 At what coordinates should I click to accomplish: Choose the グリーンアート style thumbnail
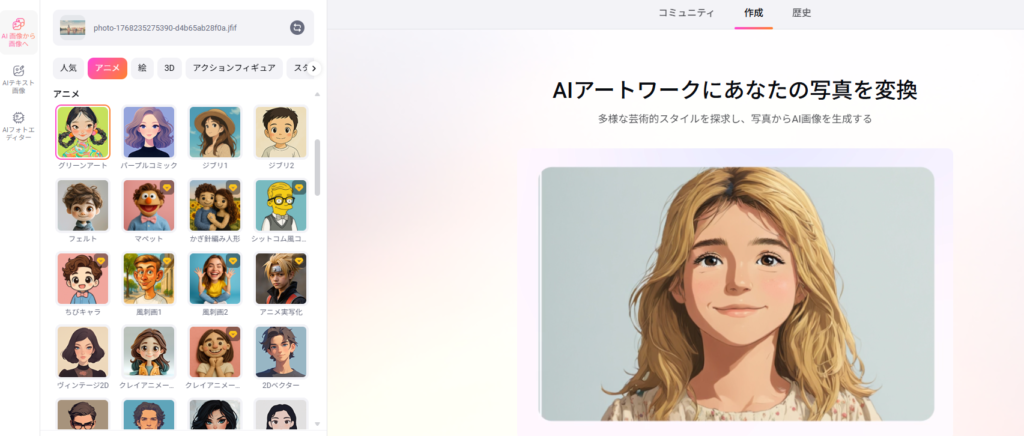pos(83,132)
